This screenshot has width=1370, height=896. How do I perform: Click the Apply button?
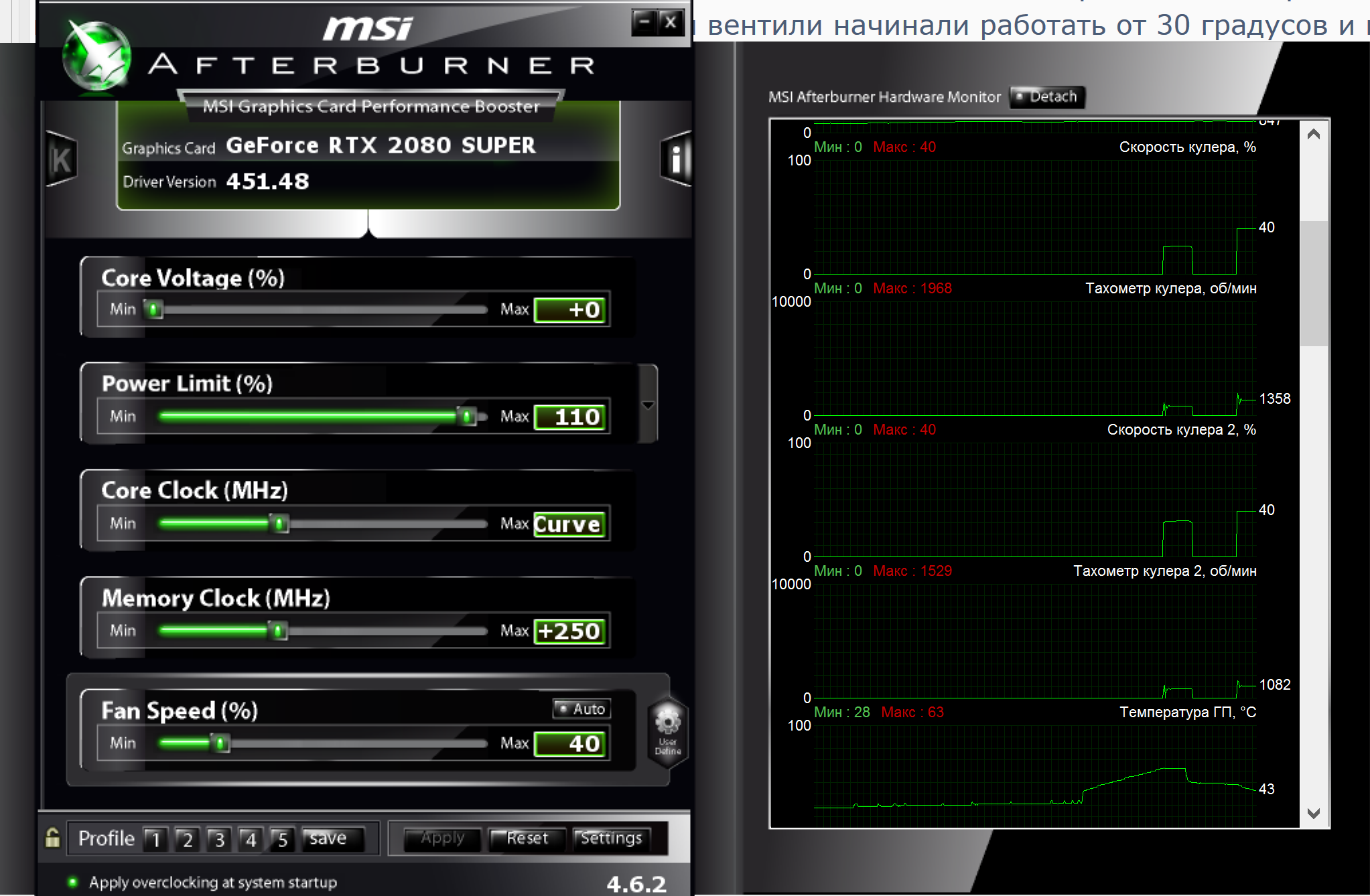click(x=442, y=838)
